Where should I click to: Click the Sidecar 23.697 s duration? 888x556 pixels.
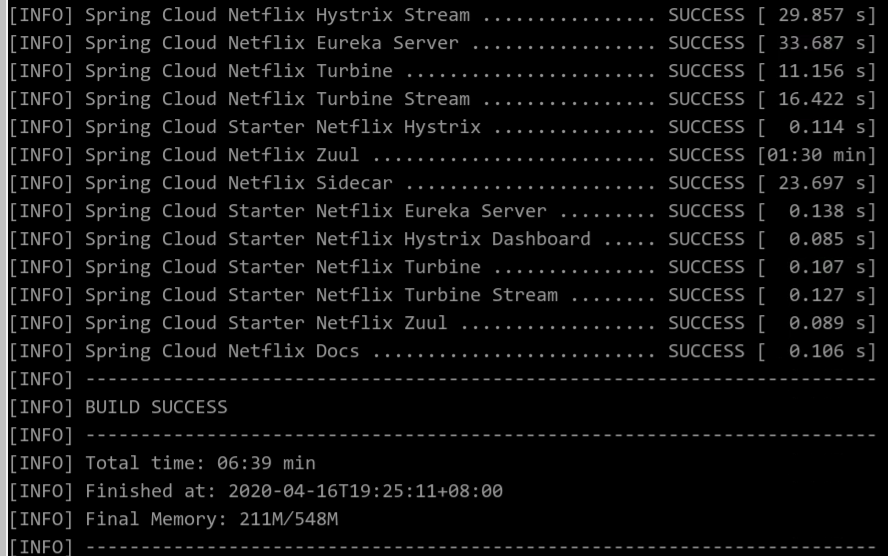(x=817, y=183)
